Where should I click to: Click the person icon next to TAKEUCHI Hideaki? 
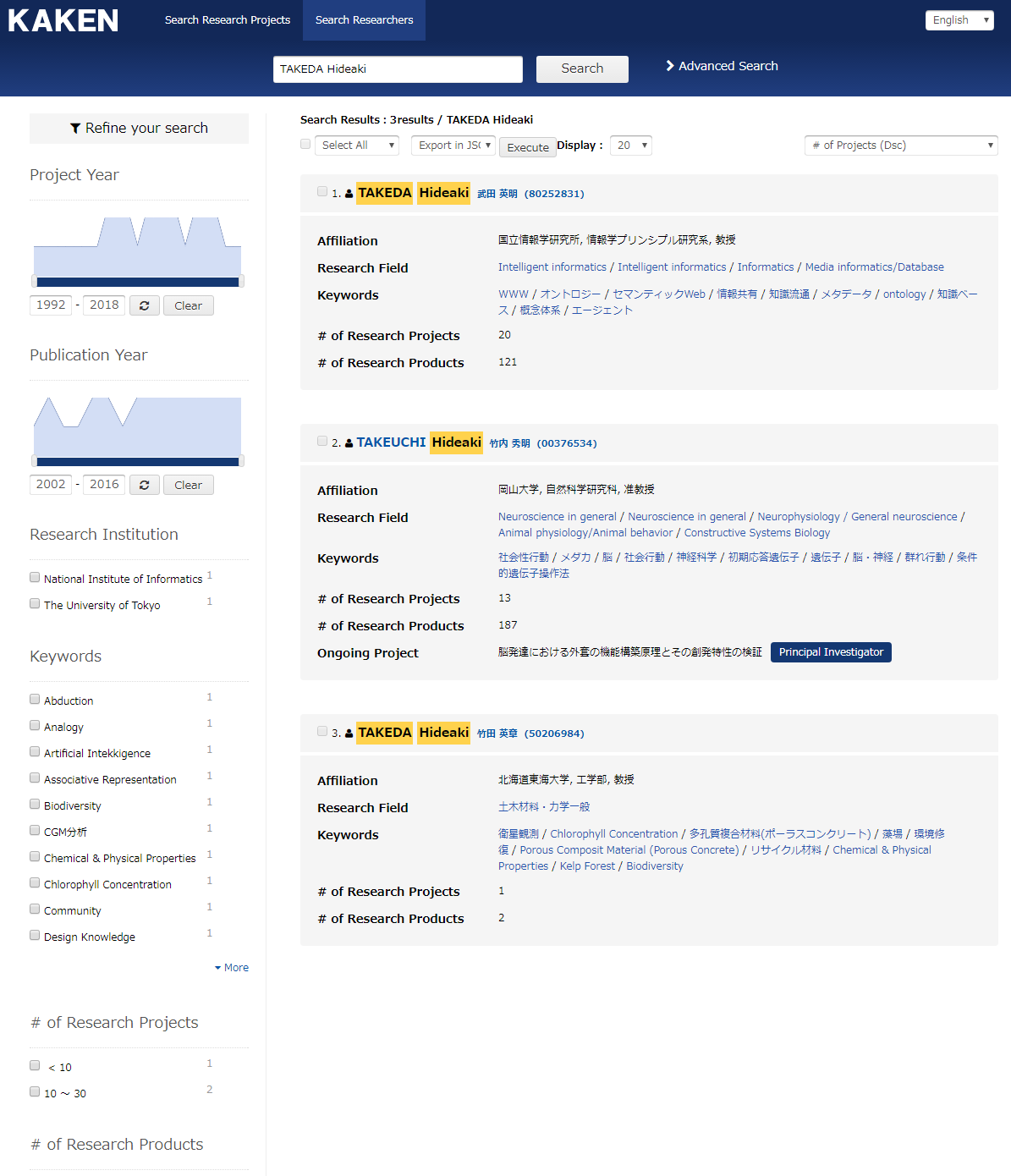(x=349, y=443)
